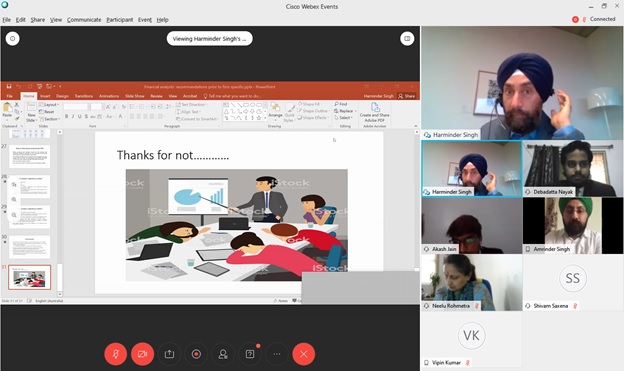
Task: Start recording with the recorder icon
Action: pyautogui.click(x=196, y=354)
